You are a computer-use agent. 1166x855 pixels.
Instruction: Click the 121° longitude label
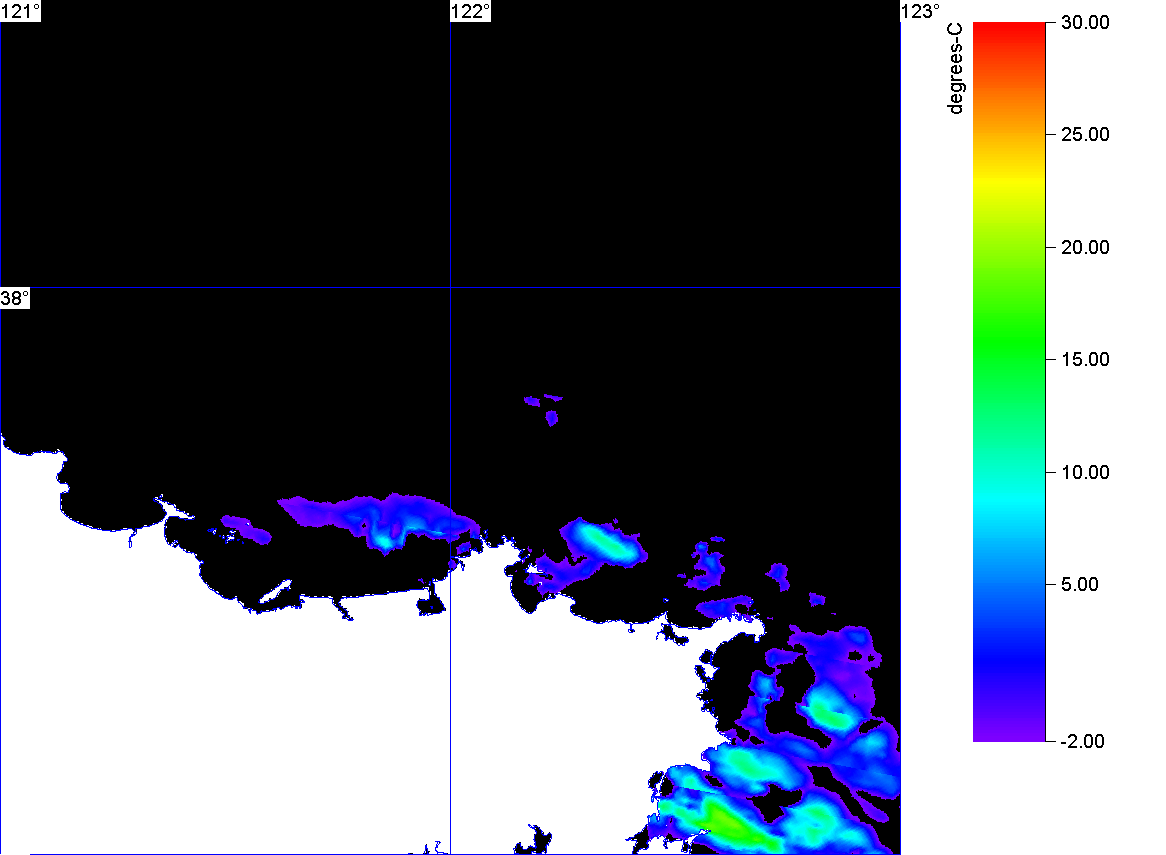click(x=20, y=11)
